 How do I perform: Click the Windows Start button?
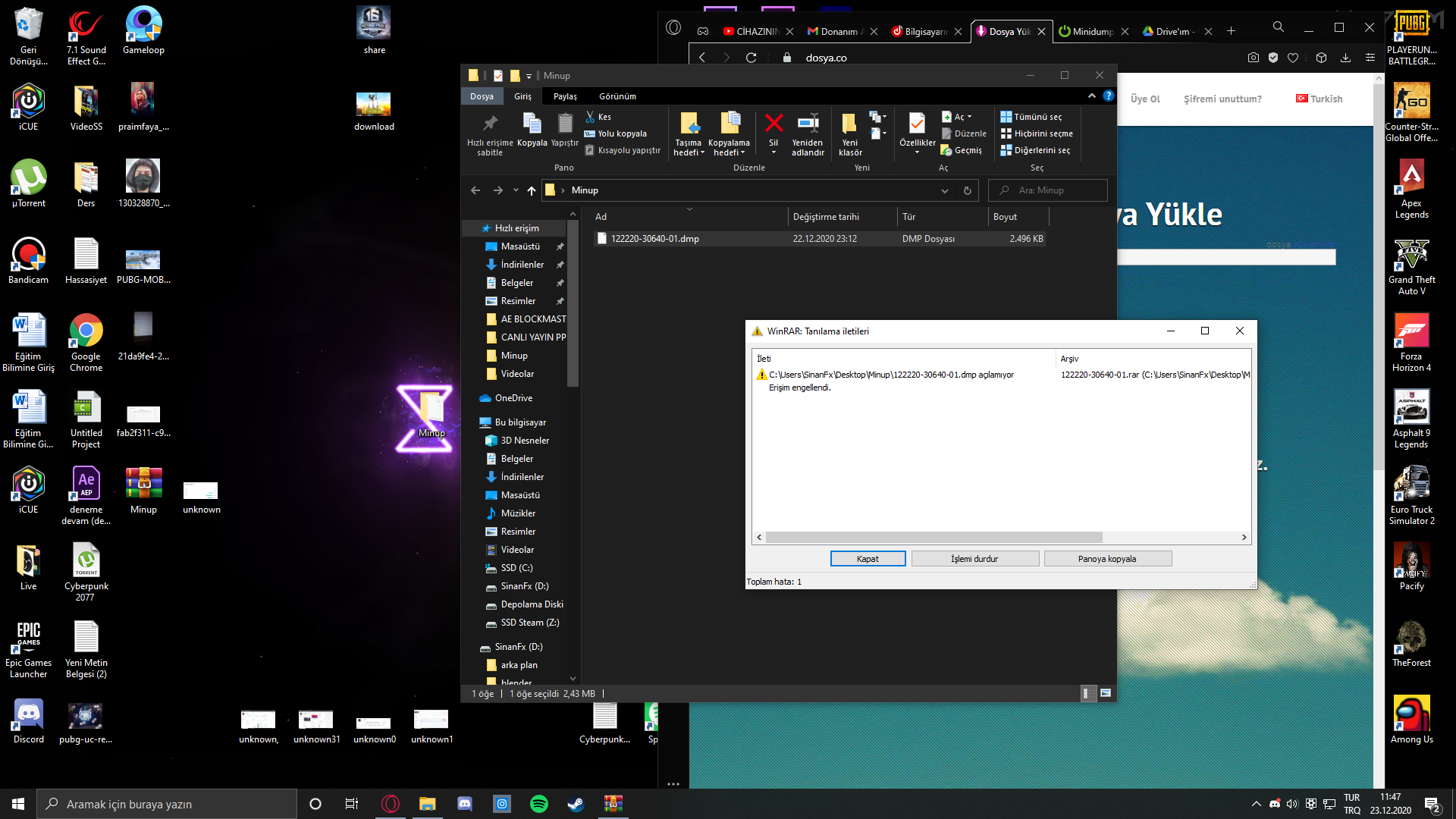pos(18,804)
